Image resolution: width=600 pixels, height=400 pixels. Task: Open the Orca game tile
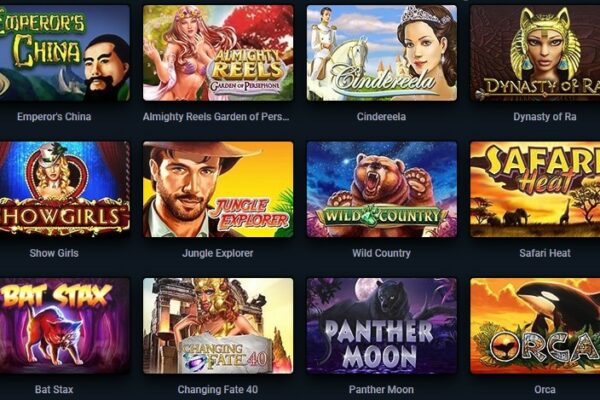pos(535,326)
